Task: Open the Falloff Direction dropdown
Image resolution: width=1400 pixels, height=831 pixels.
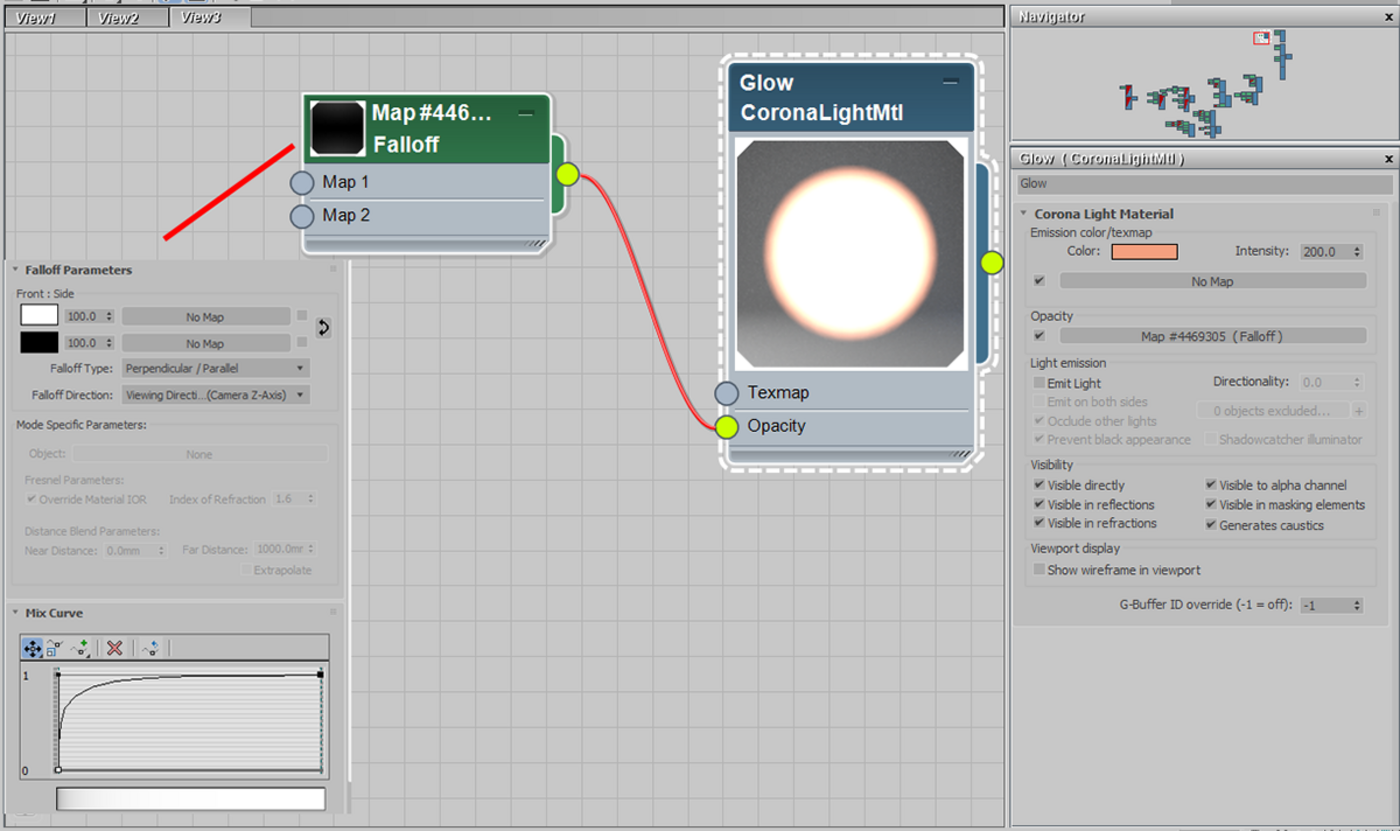Action: click(215, 395)
